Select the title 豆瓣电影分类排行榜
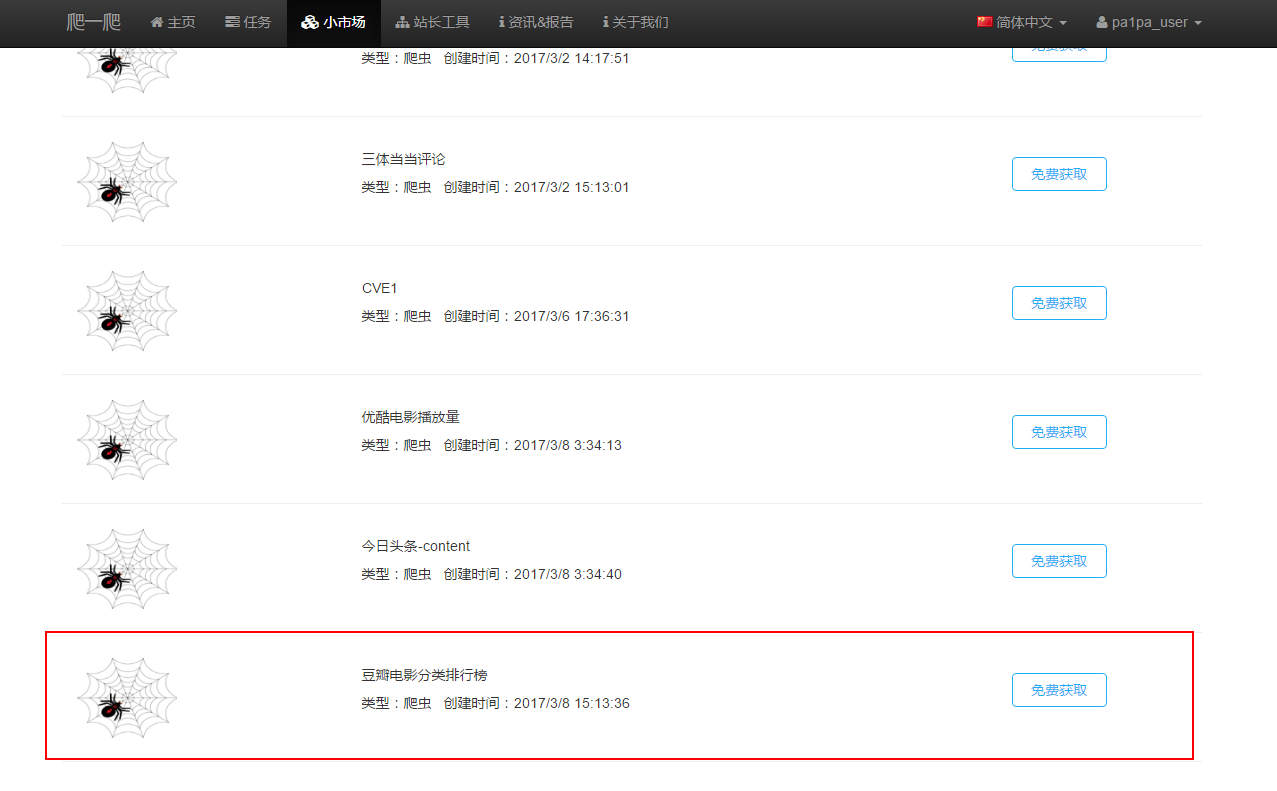The image size is (1277, 791). click(424, 675)
